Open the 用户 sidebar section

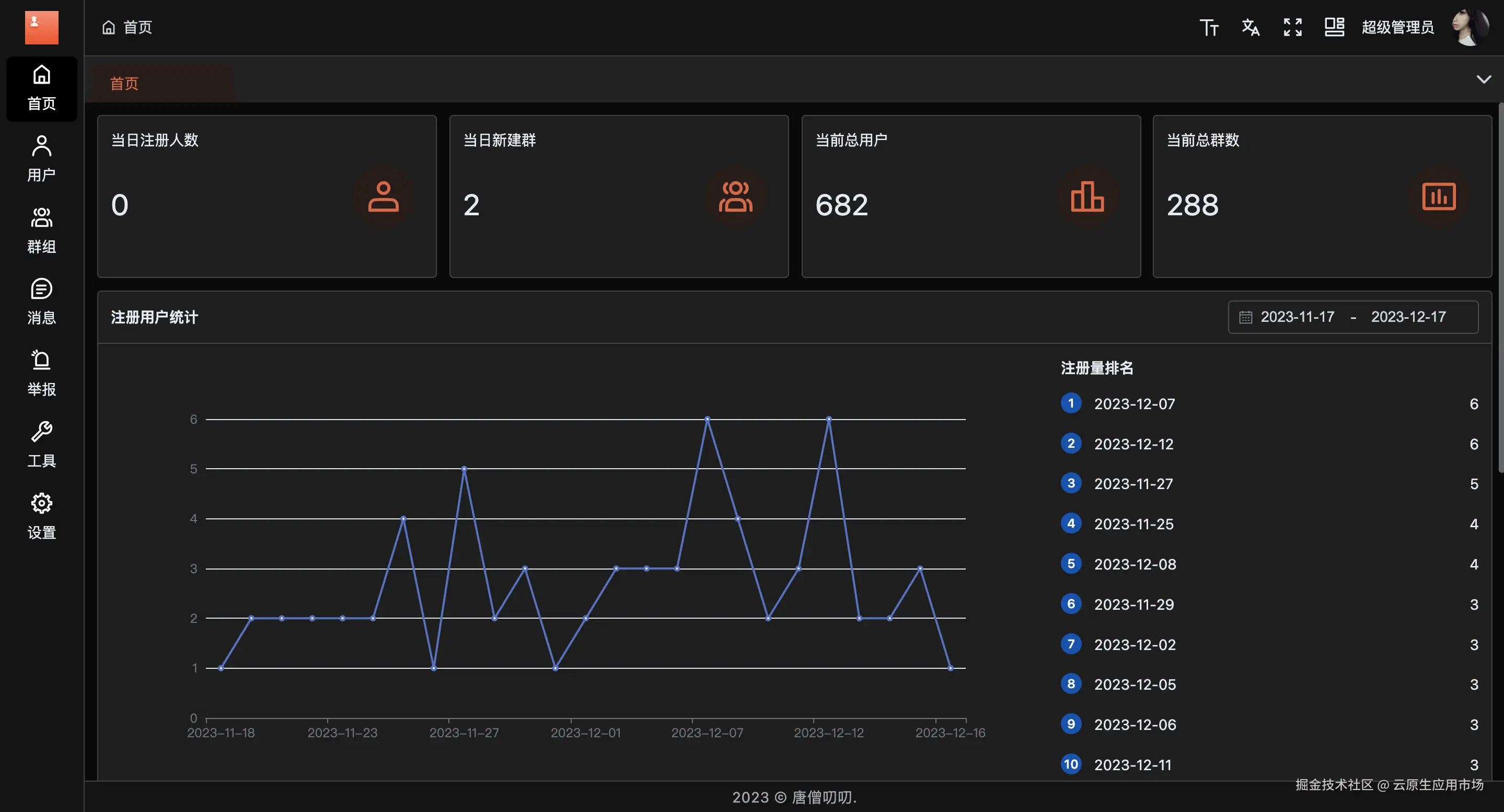[x=41, y=158]
